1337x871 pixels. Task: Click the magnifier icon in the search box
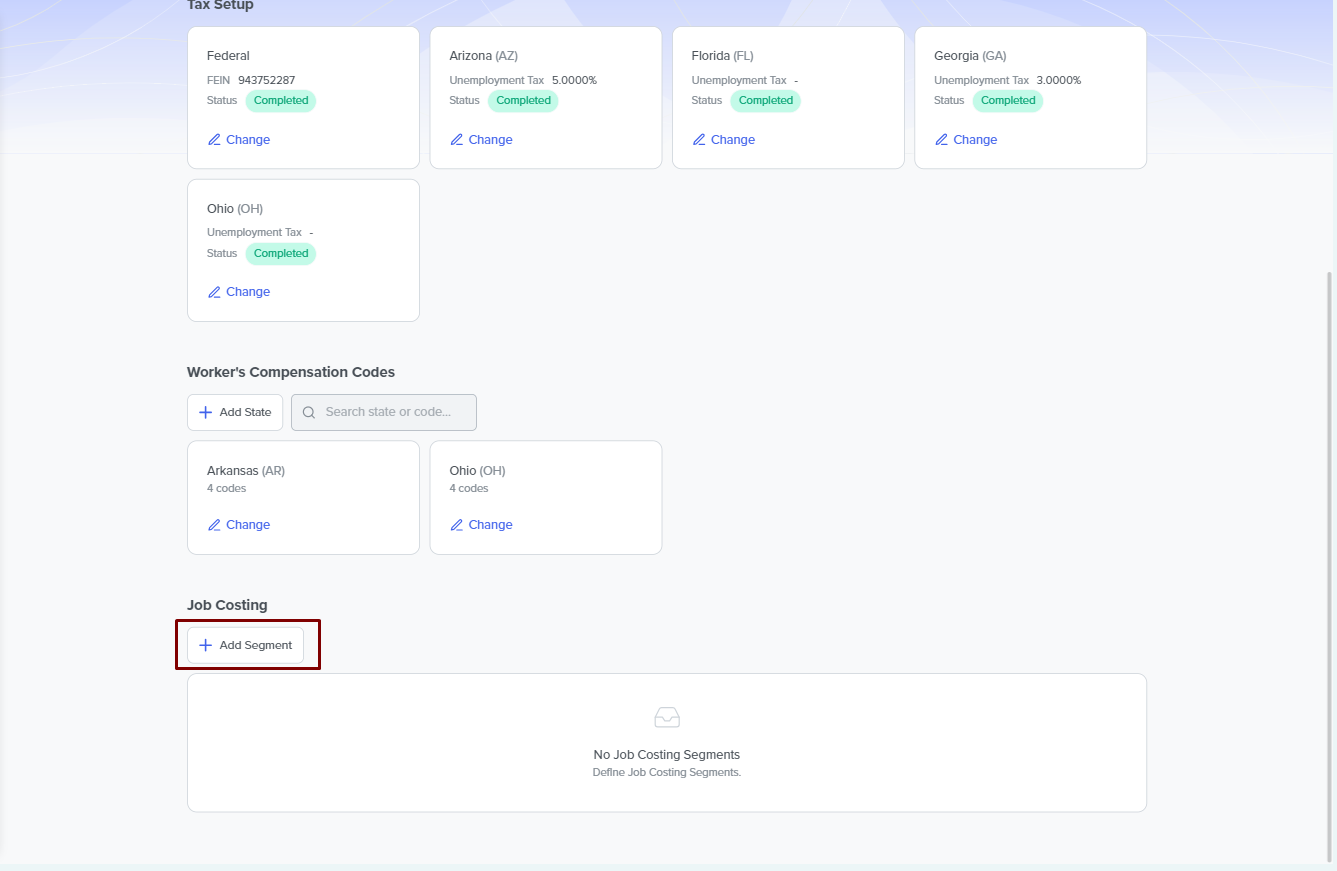point(309,412)
